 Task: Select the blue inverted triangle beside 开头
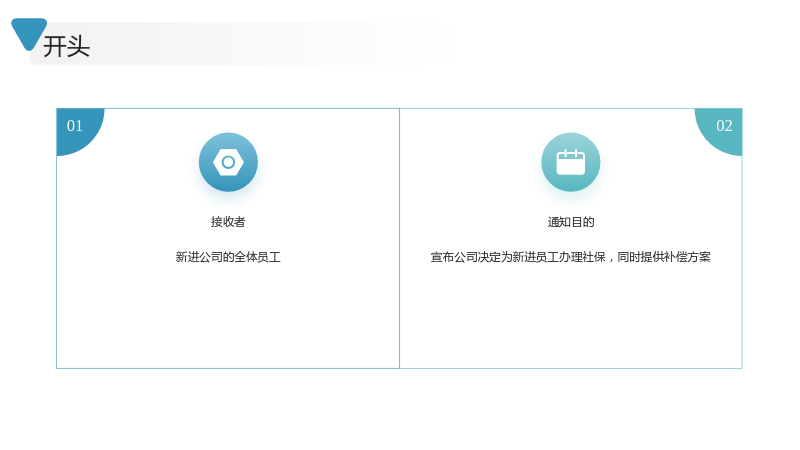click(29, 34)
